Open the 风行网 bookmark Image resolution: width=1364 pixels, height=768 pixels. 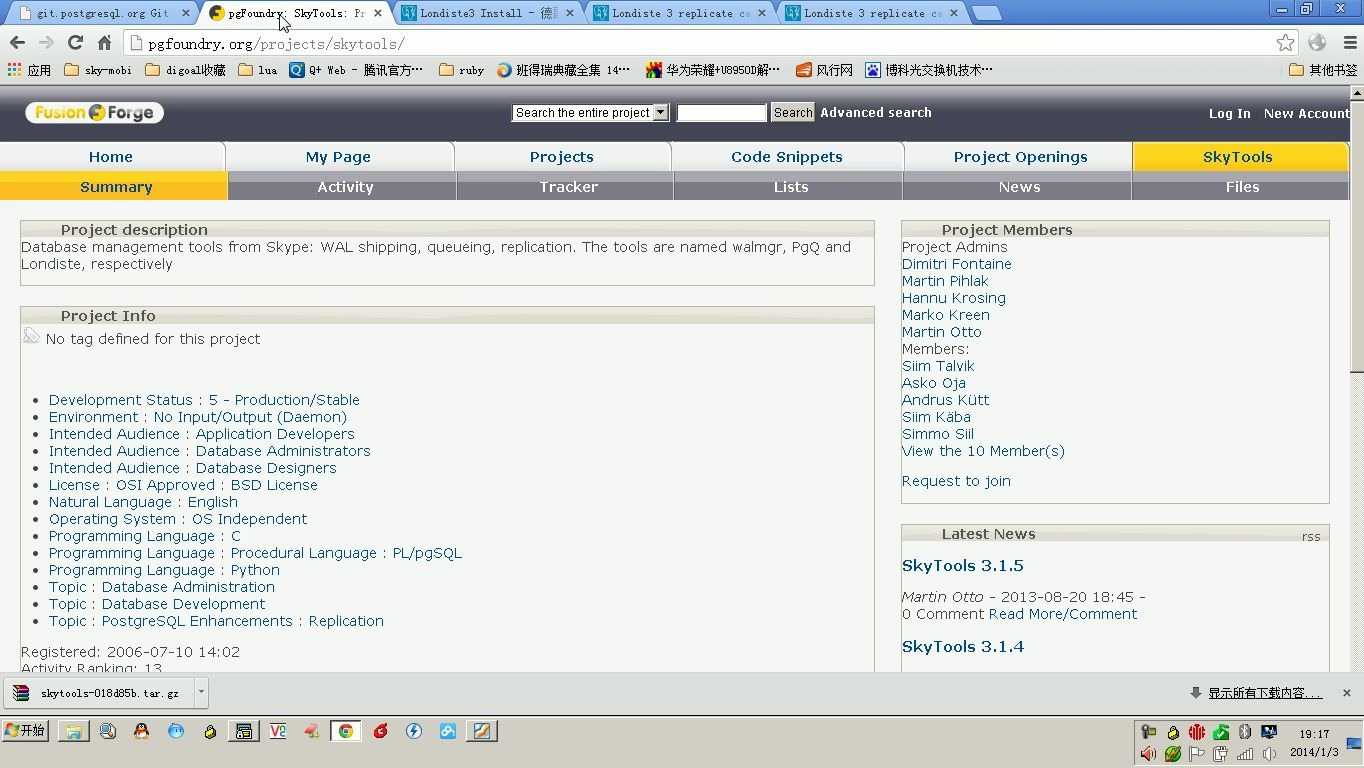pyautogui.click(x=825, y=70)
